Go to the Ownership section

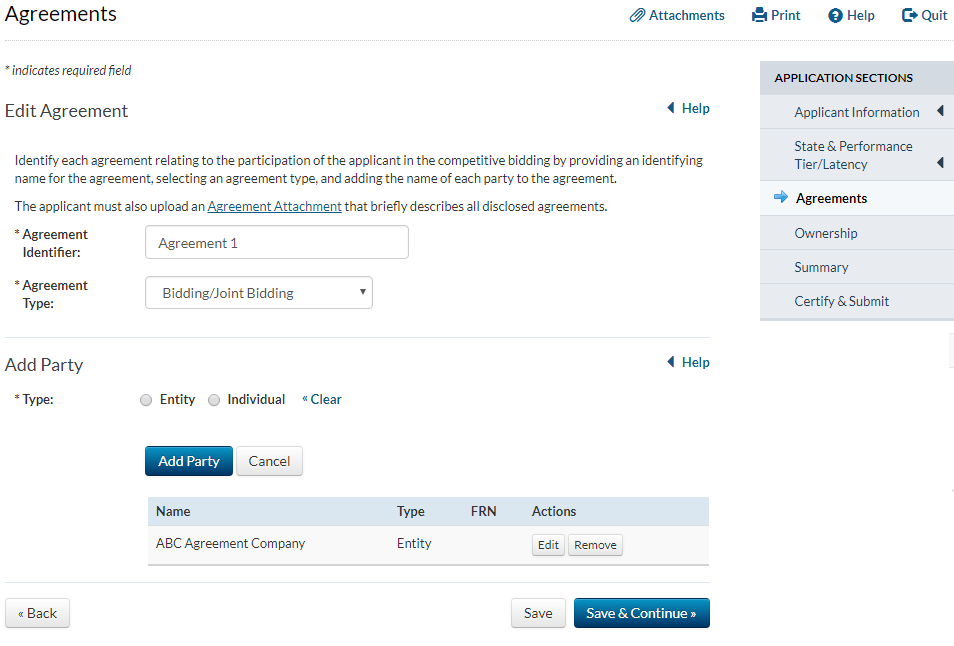click(826, 233)
